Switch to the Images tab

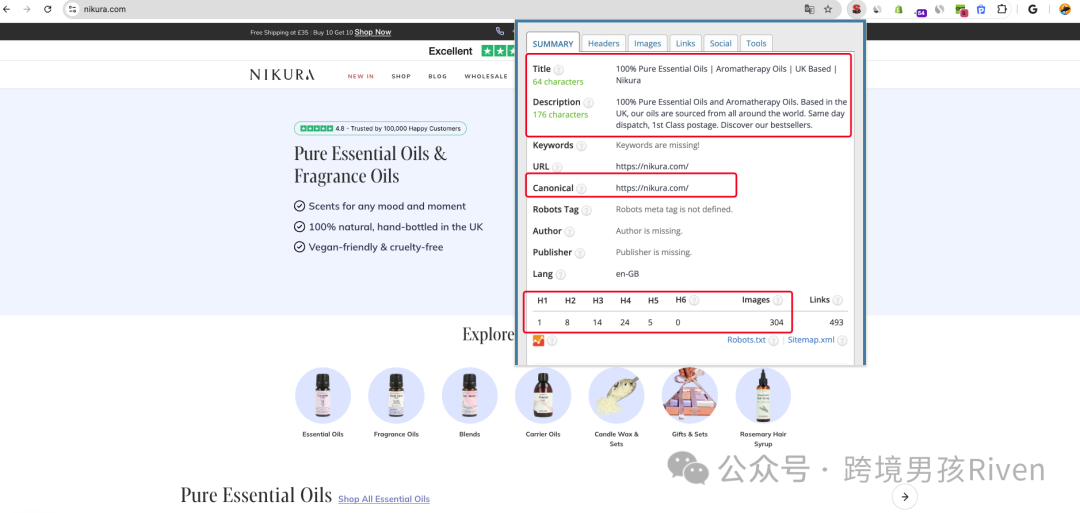pos(647,43)
